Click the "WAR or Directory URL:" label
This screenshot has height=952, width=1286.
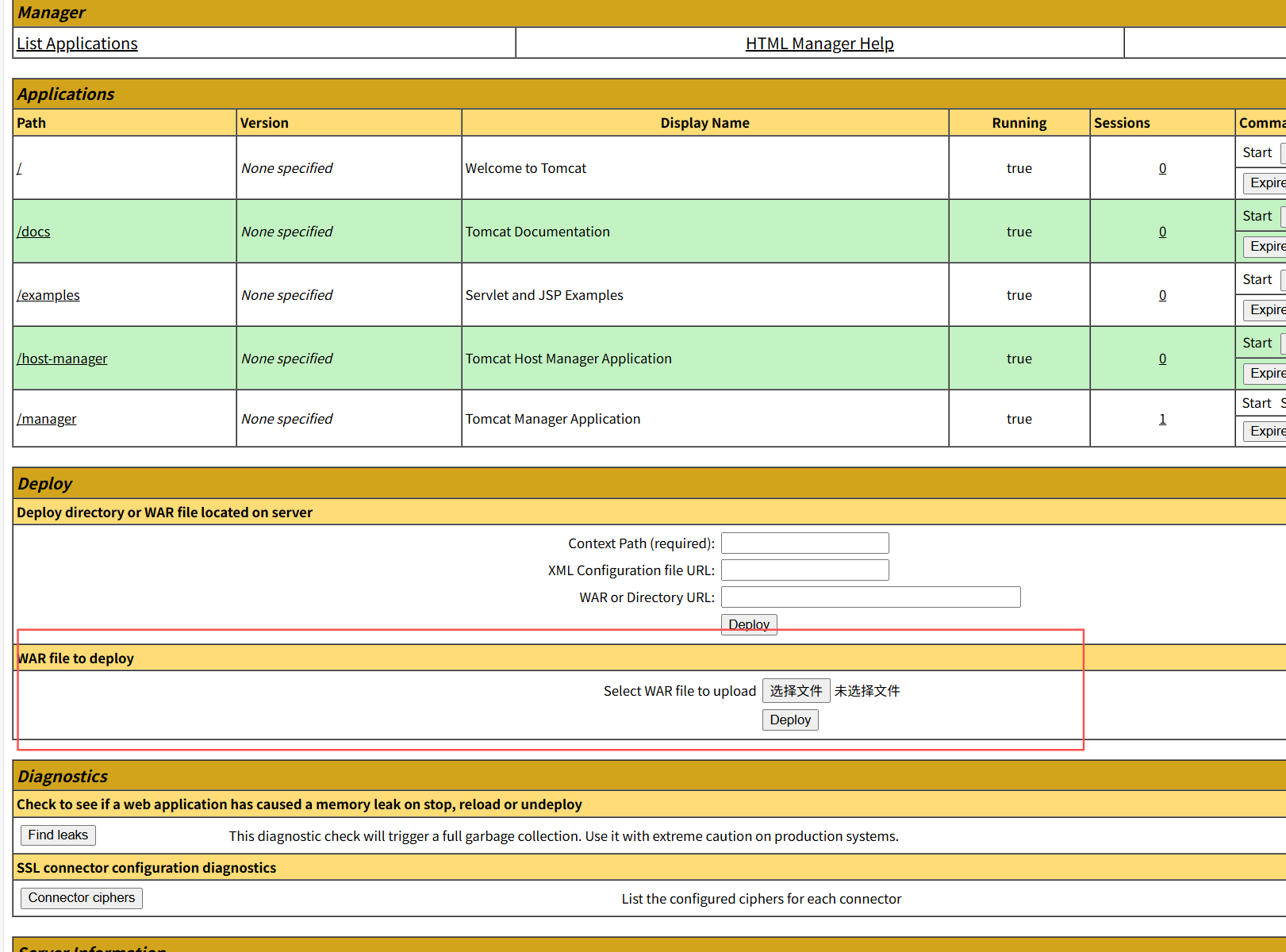coord(647,597)
